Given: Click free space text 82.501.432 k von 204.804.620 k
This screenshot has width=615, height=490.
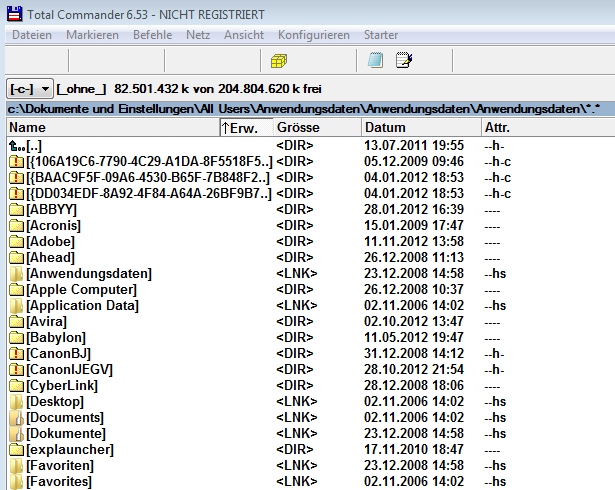Looking at the screenshot, I should tap(218, 89).
